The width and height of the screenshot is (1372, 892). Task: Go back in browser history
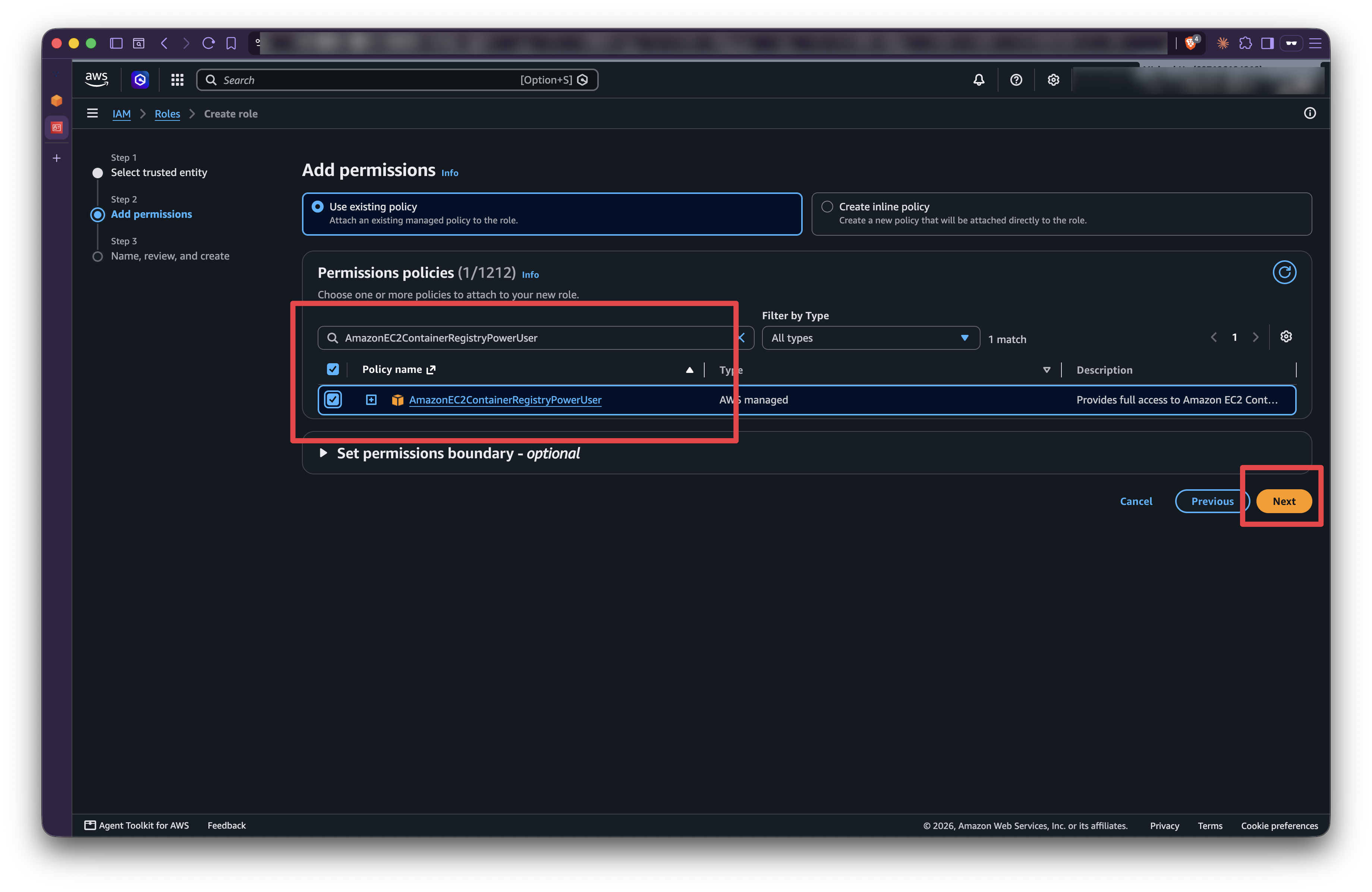point(164,43)
